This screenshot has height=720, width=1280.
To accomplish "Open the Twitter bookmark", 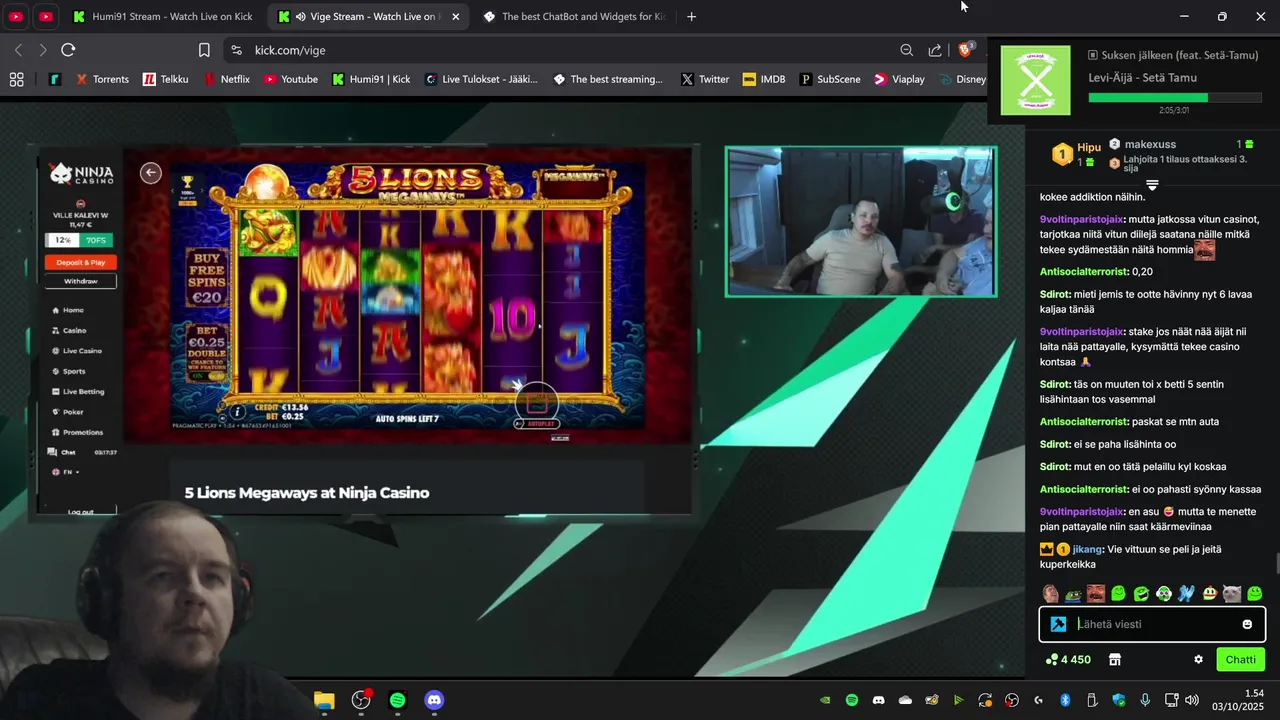I will pos(705,79).
